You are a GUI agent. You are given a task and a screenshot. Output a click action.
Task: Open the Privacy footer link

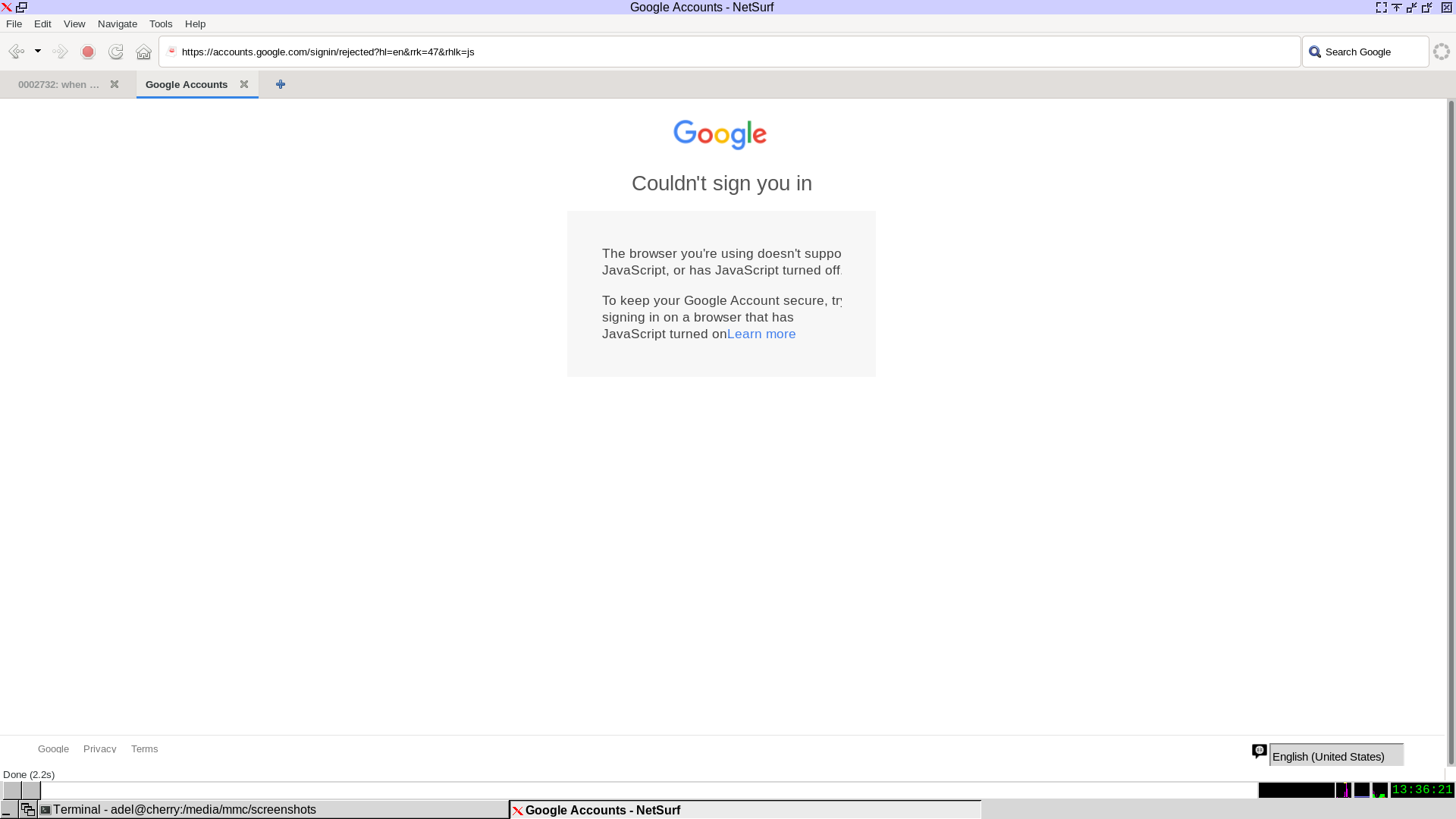tap(99, 748)
